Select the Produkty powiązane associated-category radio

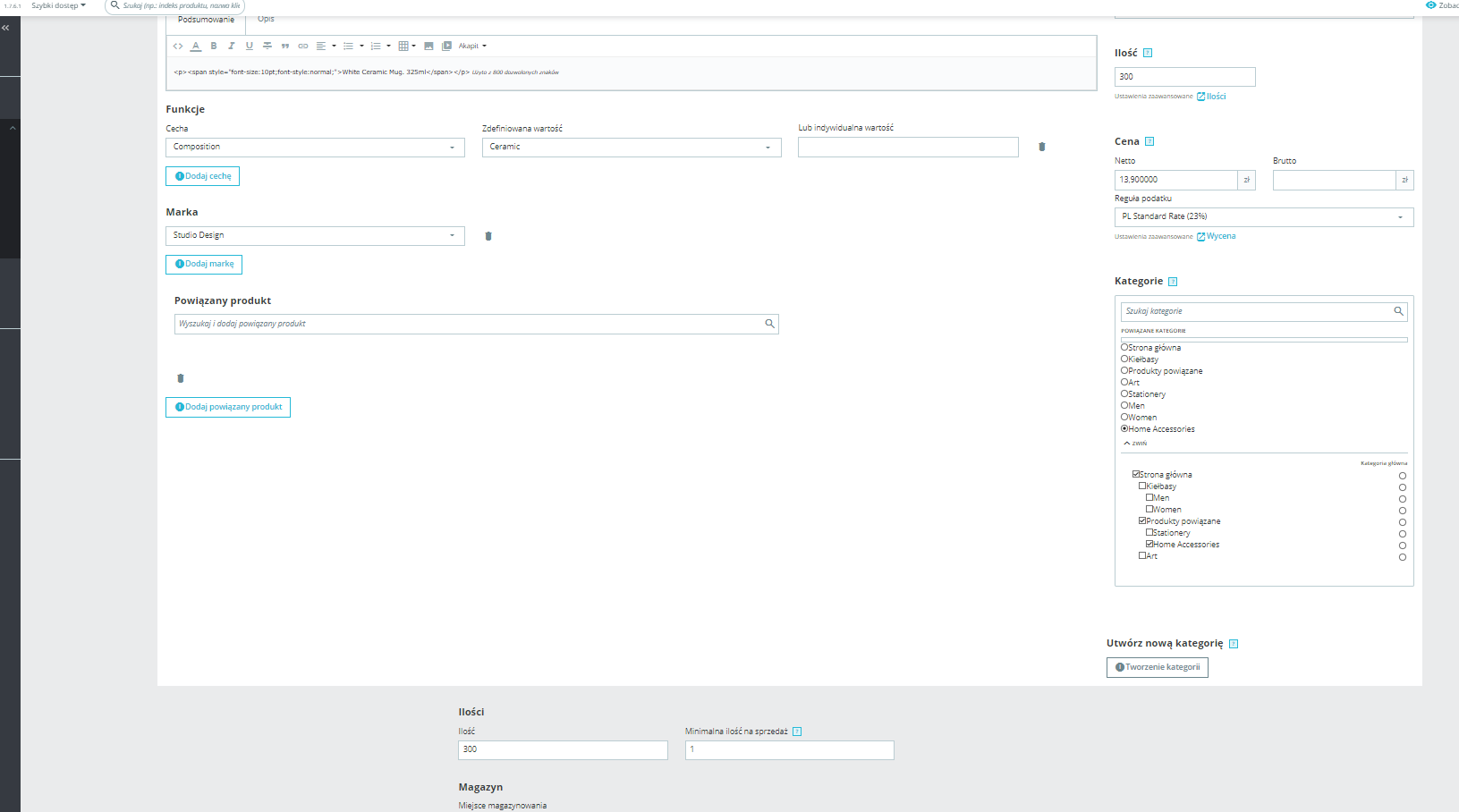point(1124,370)
